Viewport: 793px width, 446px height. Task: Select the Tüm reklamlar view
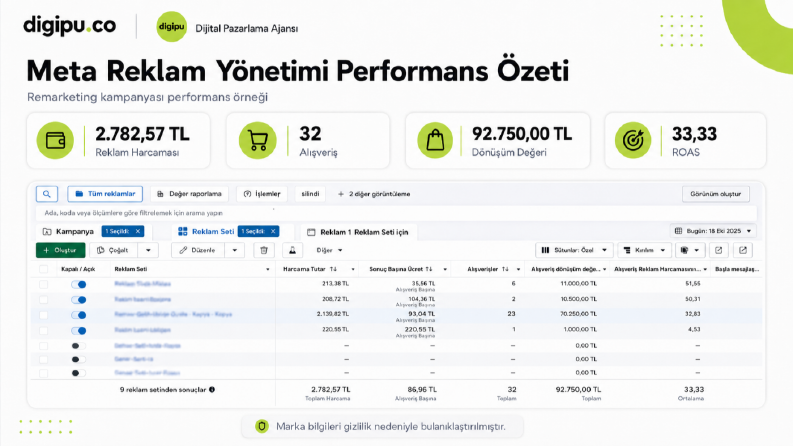tap(105, 194)
